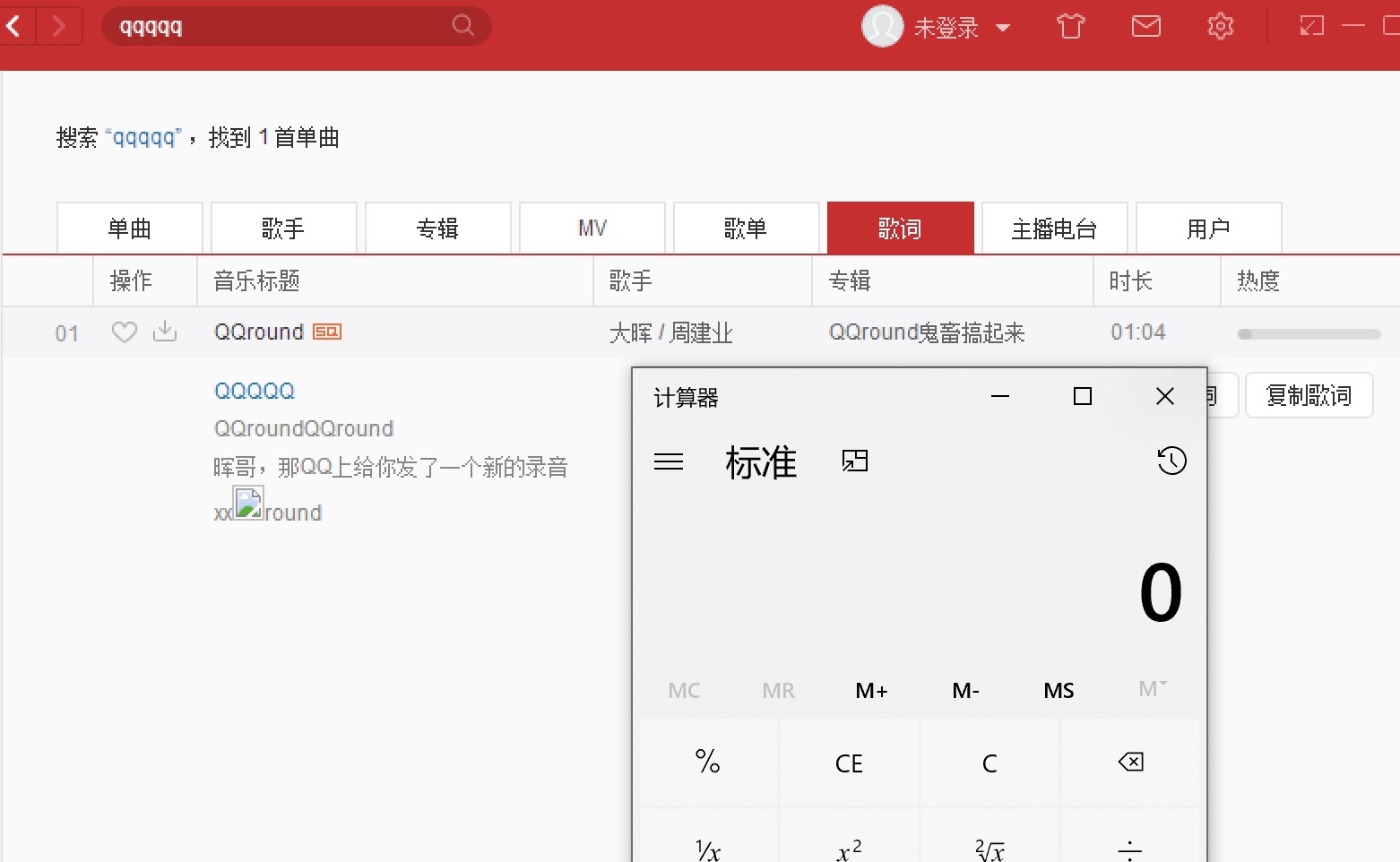Open settings gear icon
Image resolution: width=1400 pixels, height=862 pixels.
1220,27
